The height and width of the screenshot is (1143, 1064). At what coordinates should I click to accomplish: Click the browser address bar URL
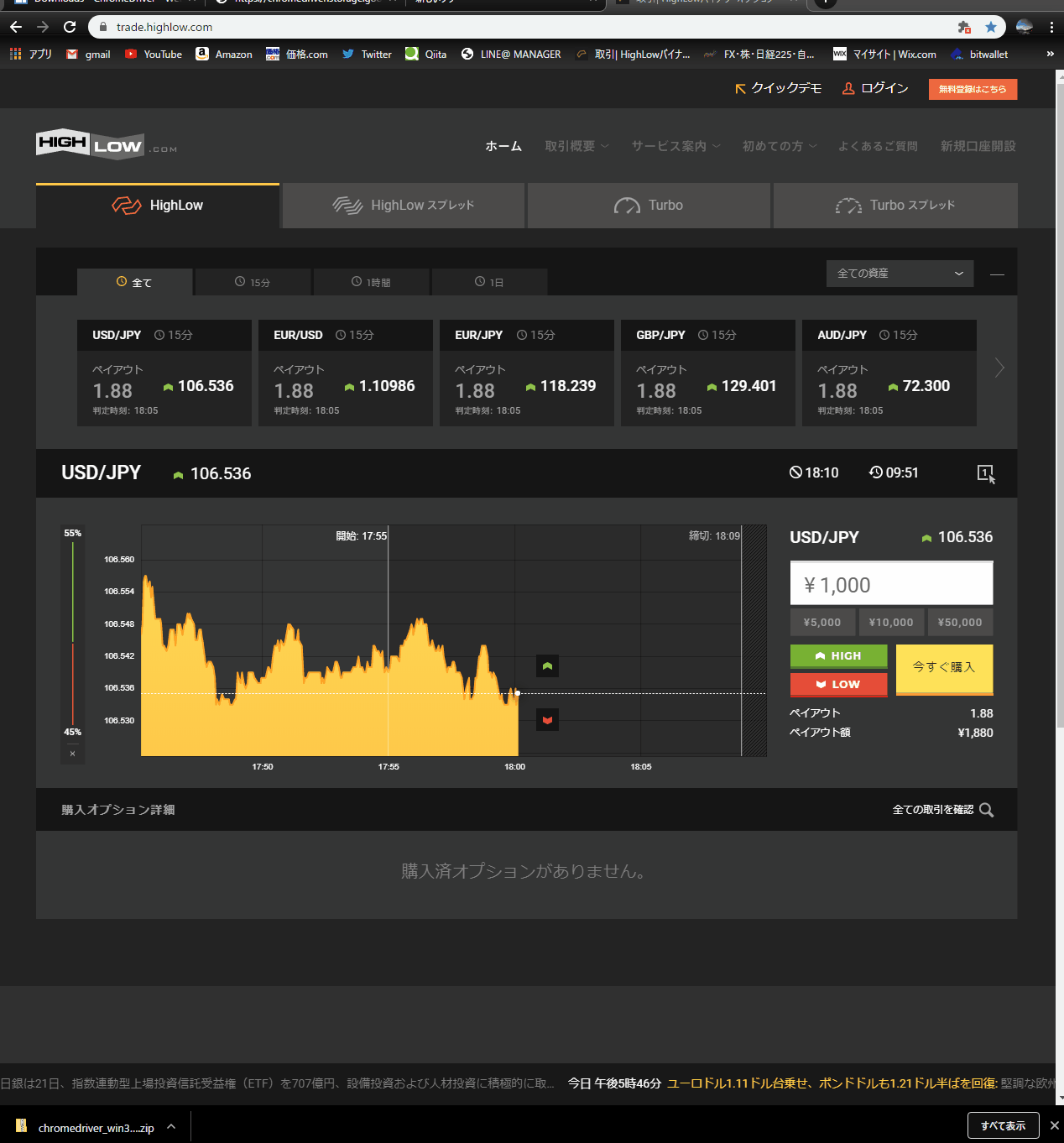coord(164,27)
